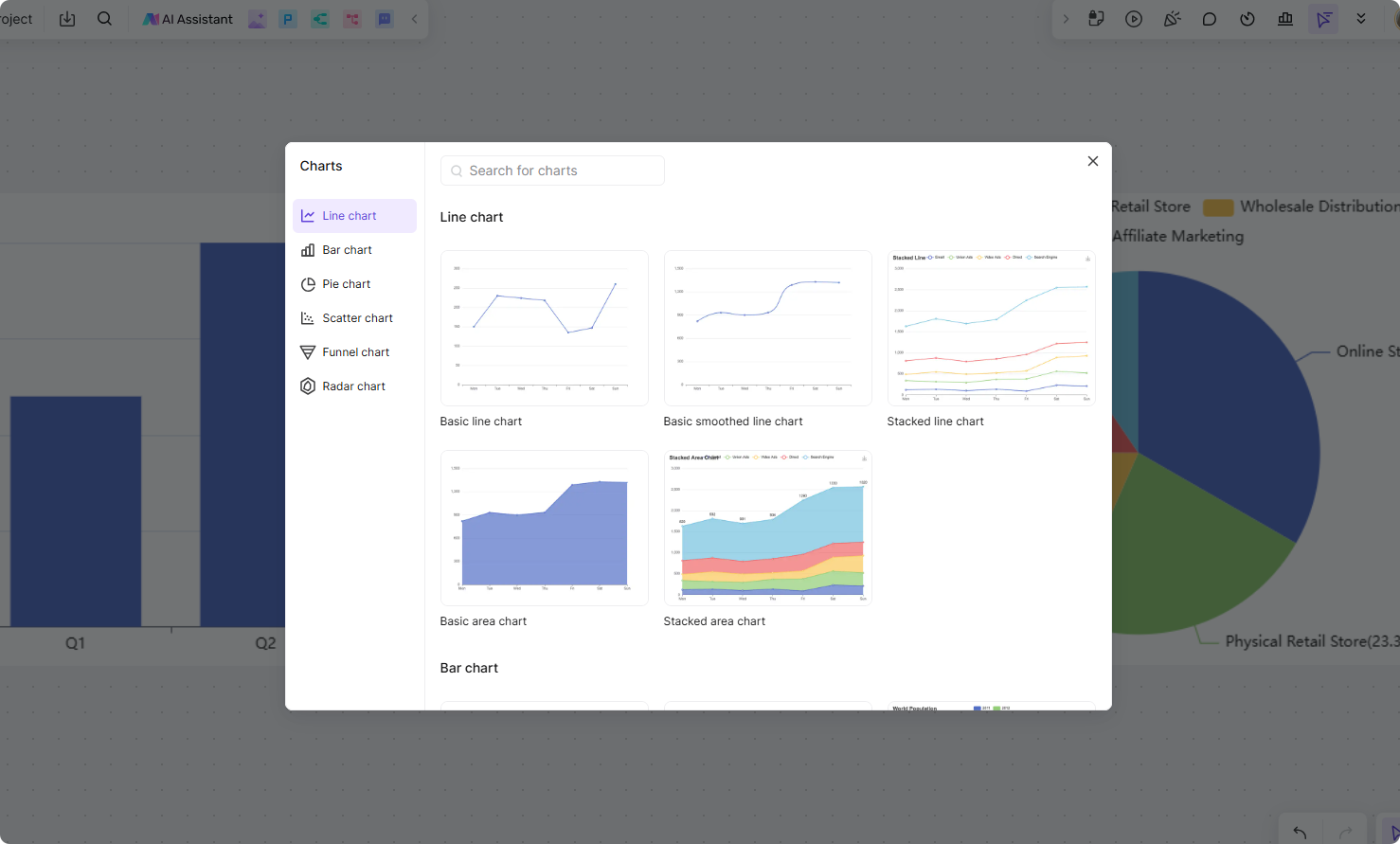Image resolution: width=1400 pixels, height=844 pixels.
Task: Open the AI Assistant
Action: [188, 19]
